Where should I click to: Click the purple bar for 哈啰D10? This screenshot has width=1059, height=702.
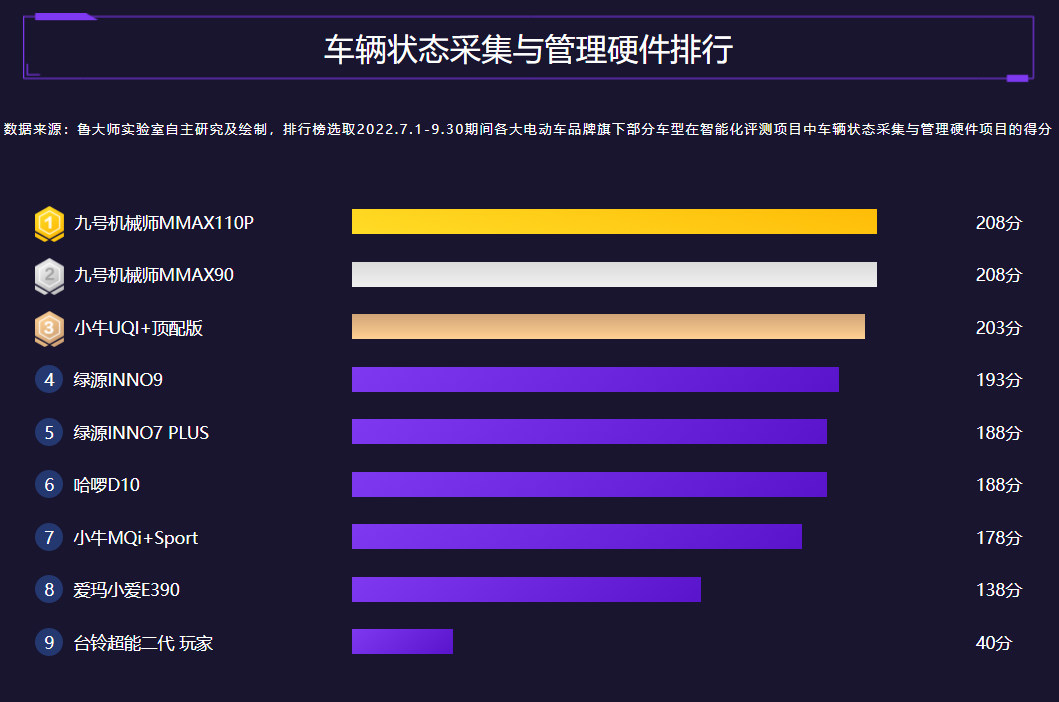(590, 484)
